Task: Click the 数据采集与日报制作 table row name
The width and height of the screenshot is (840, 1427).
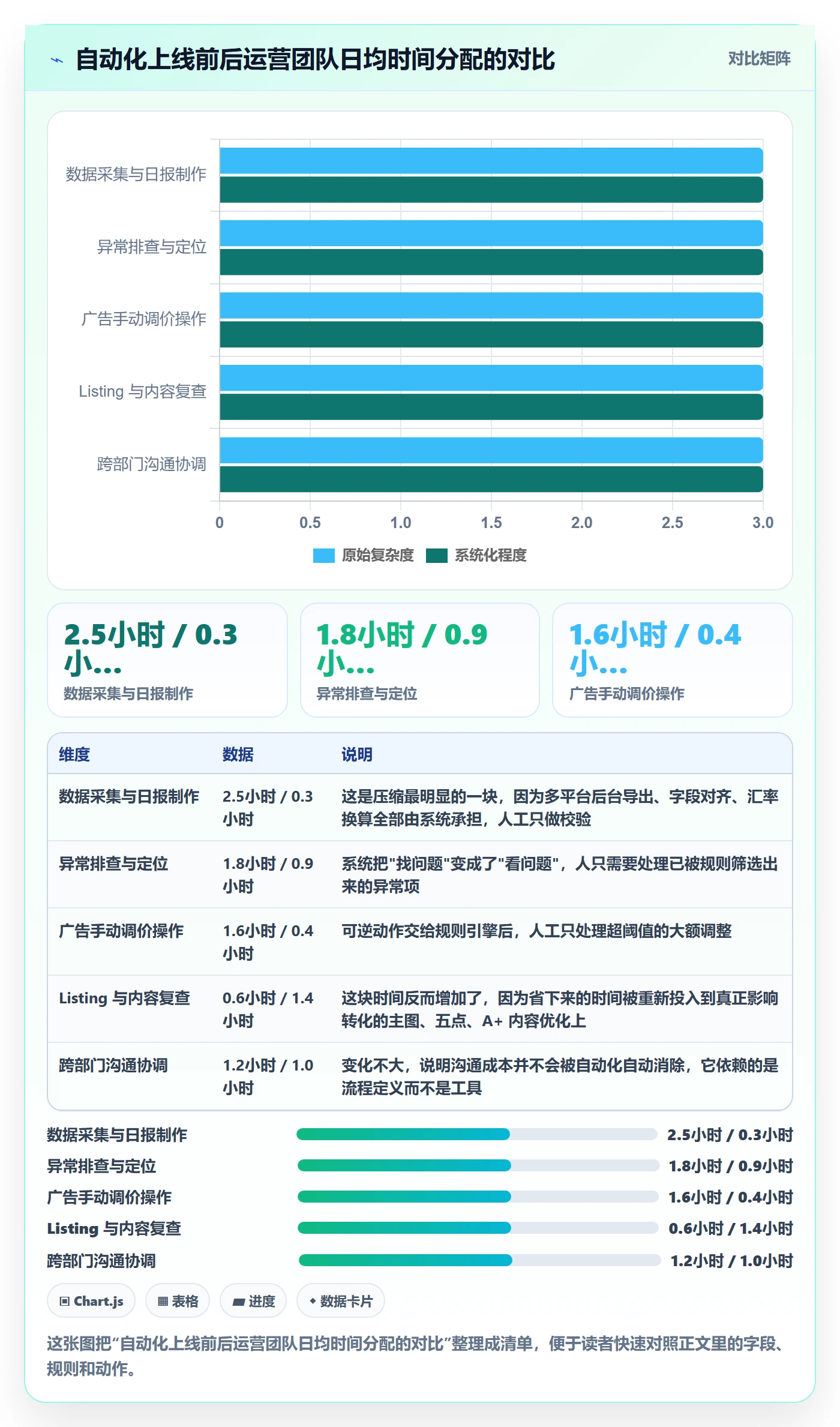Action: [x=129, y=796]
